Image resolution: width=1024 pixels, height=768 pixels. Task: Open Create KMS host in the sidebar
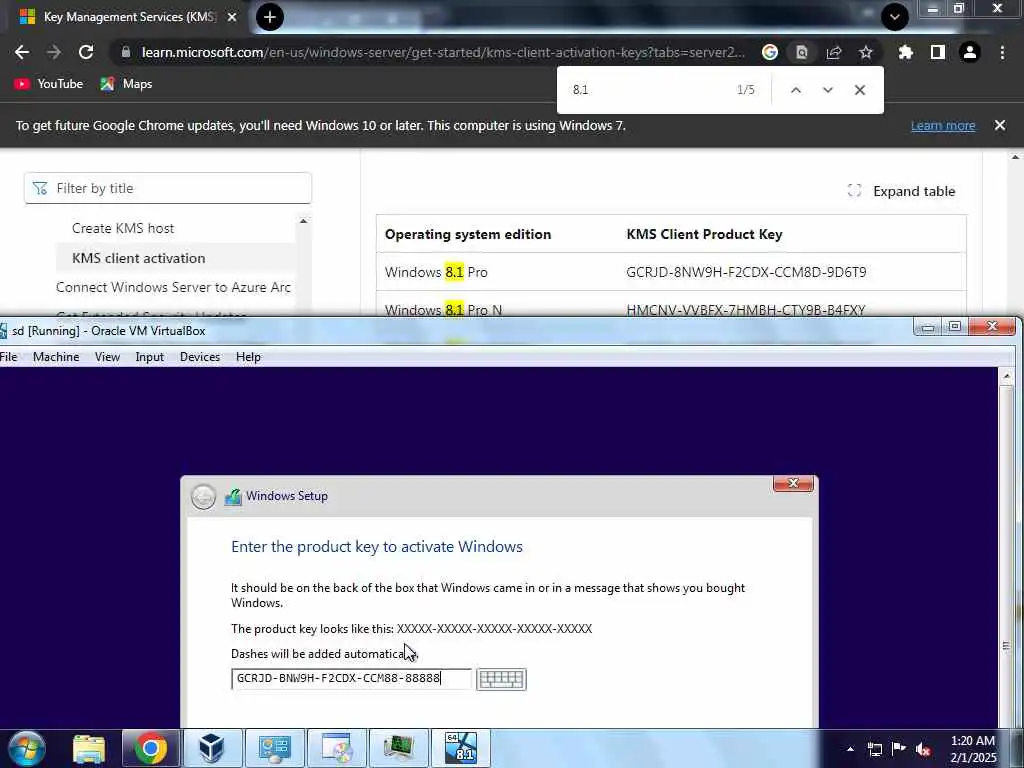click(123, 228)
